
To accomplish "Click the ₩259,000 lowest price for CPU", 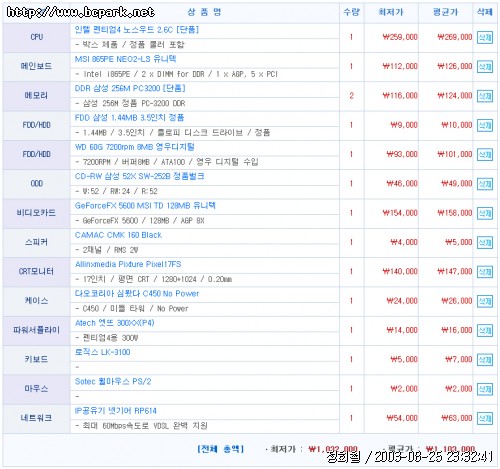I will click(400, 37).
